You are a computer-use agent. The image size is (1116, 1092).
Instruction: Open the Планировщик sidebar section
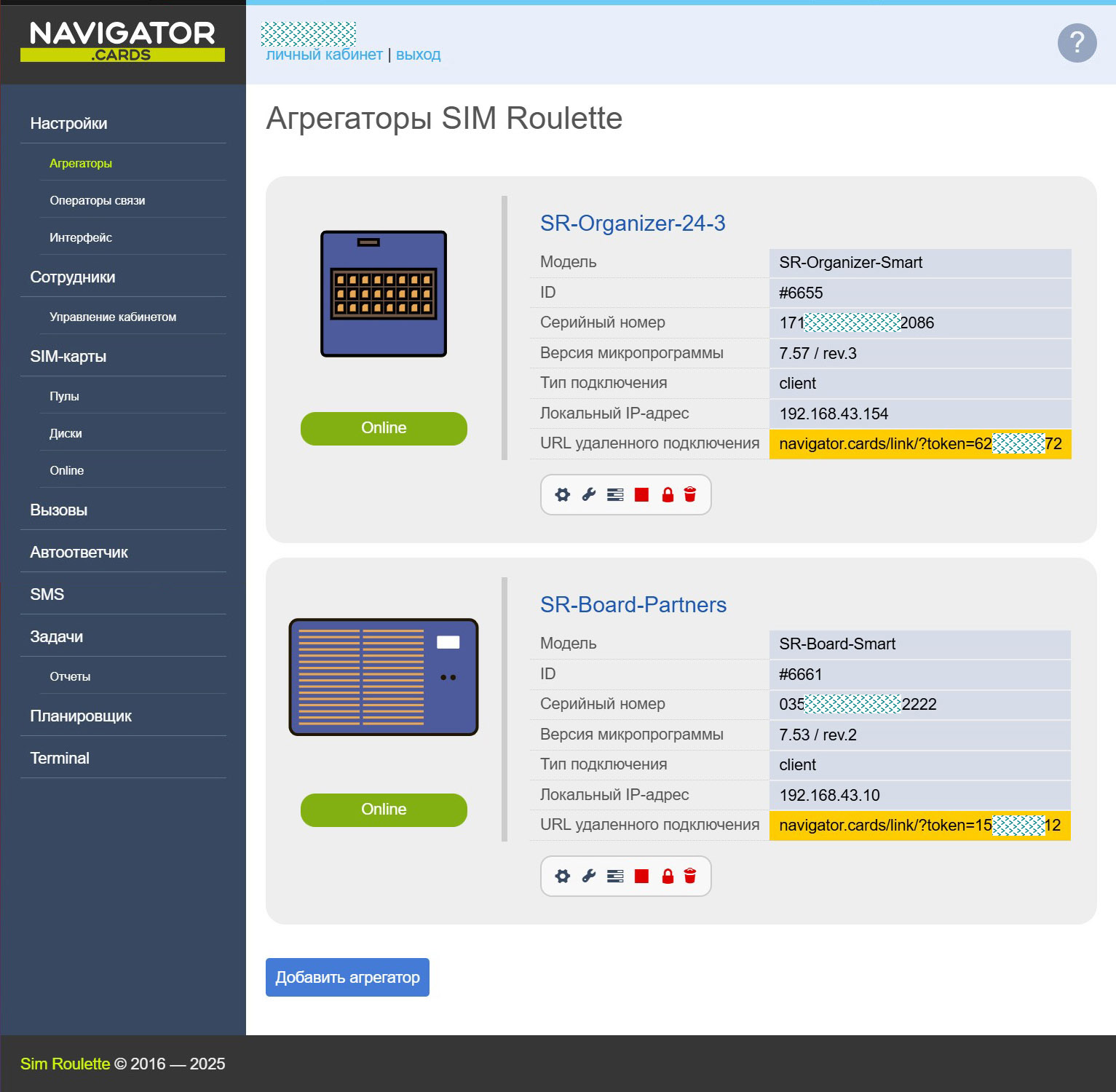click(x=81, y=716)
